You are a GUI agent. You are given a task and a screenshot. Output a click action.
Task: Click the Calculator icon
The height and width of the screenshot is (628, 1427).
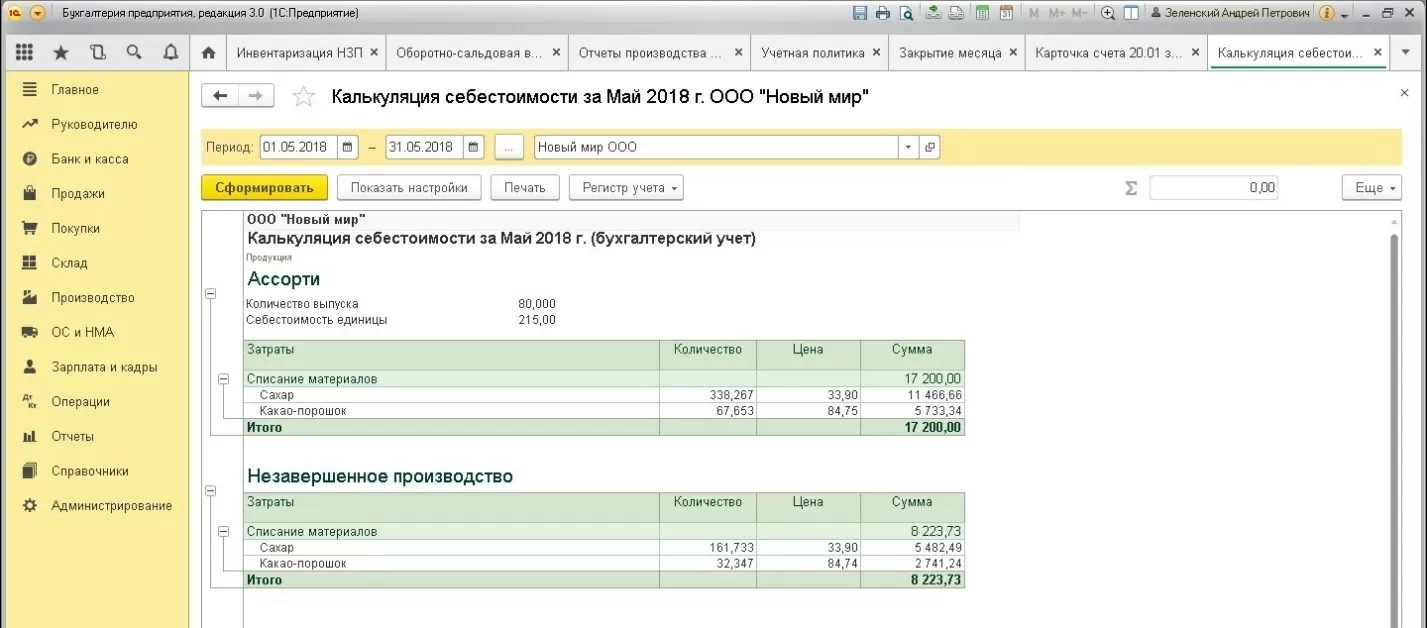pyautogui.click(x=982, y=13)
